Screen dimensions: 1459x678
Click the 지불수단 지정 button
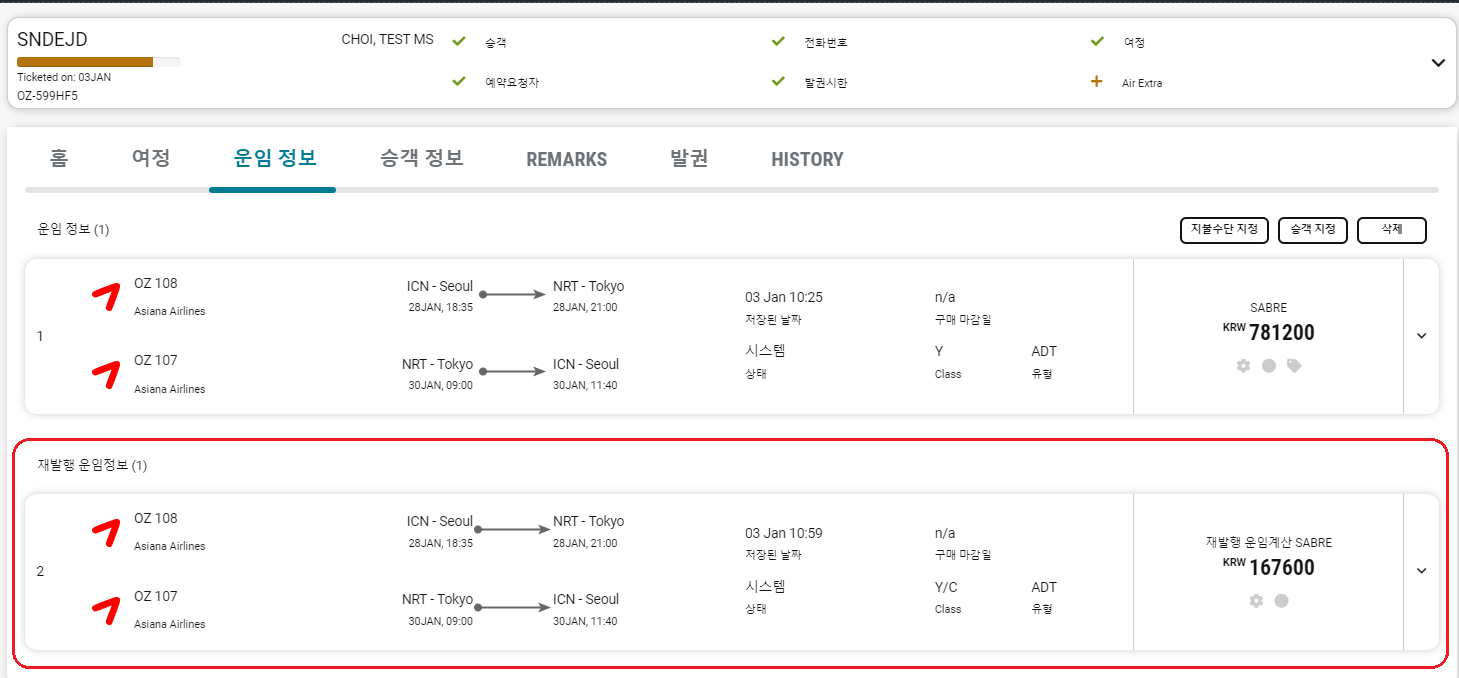tap(1224, 230)
